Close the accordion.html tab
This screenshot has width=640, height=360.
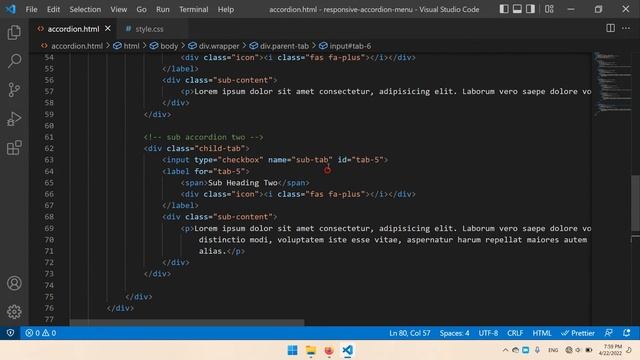[x=108, y=29]
